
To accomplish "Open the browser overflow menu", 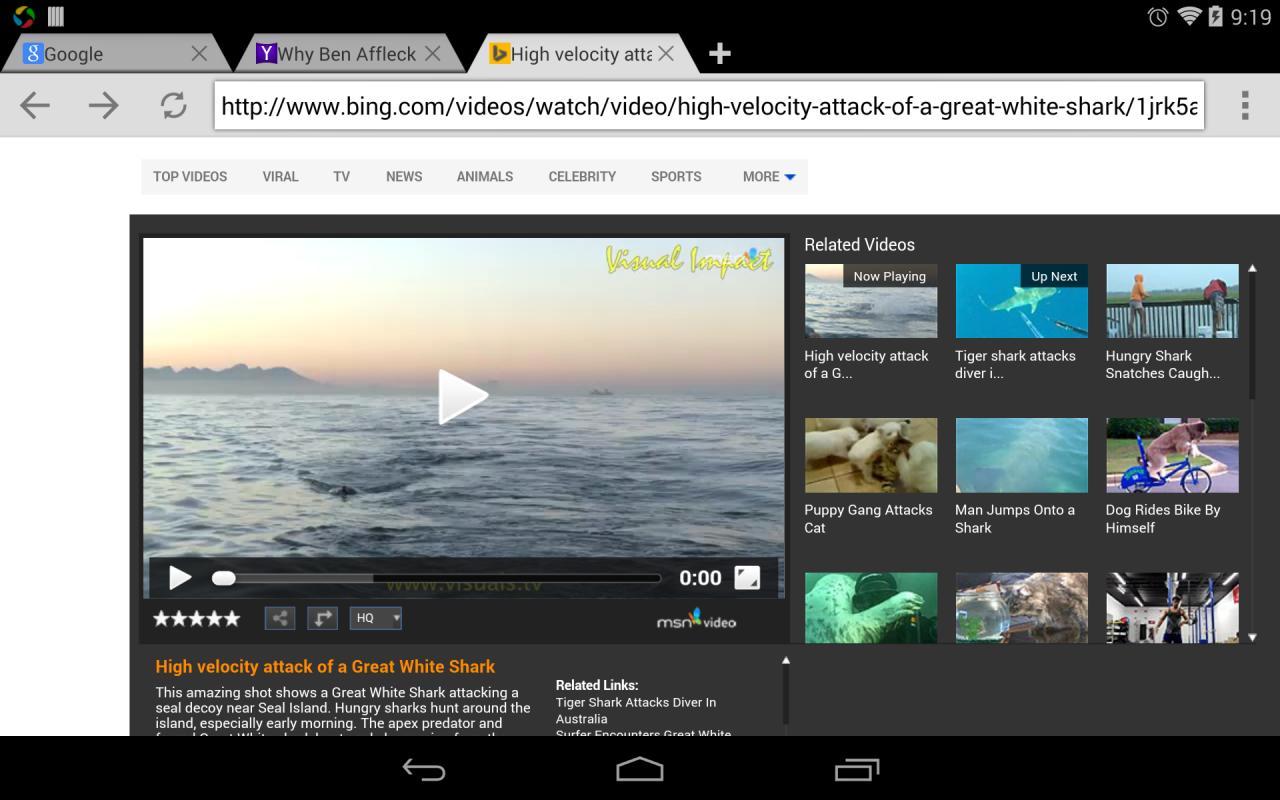I will tap(1245, 105).
